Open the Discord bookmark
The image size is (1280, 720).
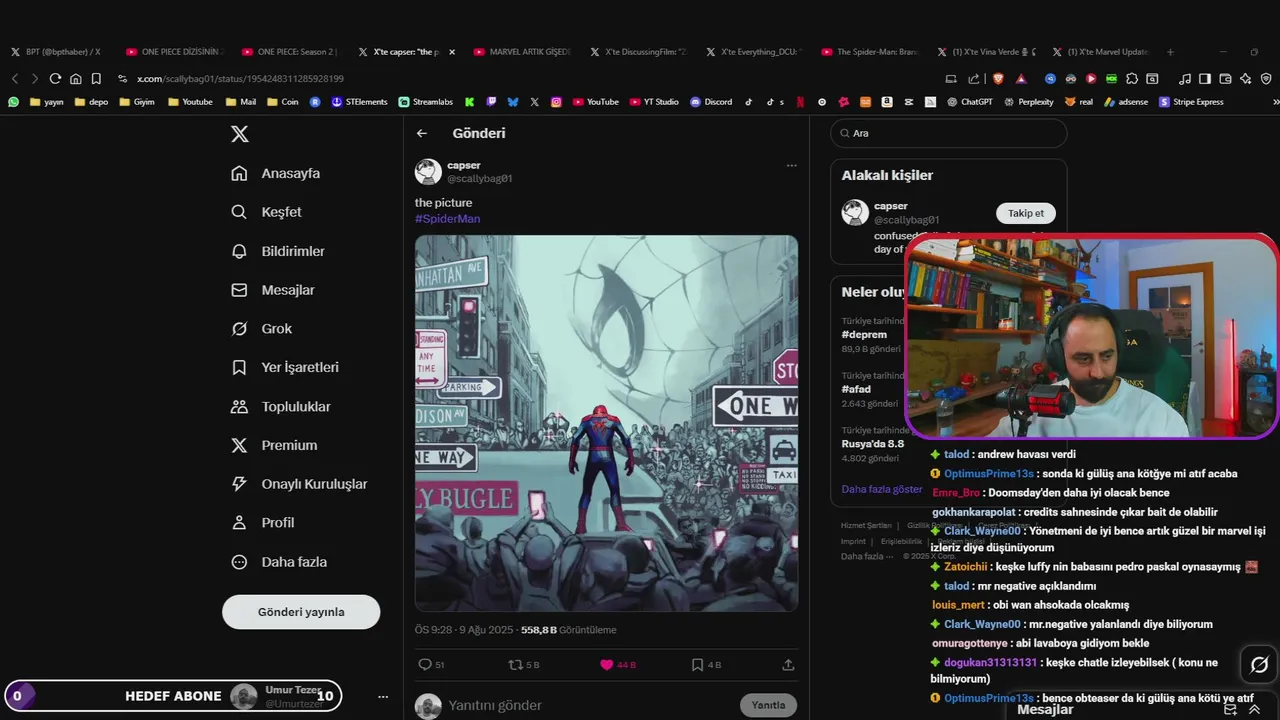click(x=710, y=102)
